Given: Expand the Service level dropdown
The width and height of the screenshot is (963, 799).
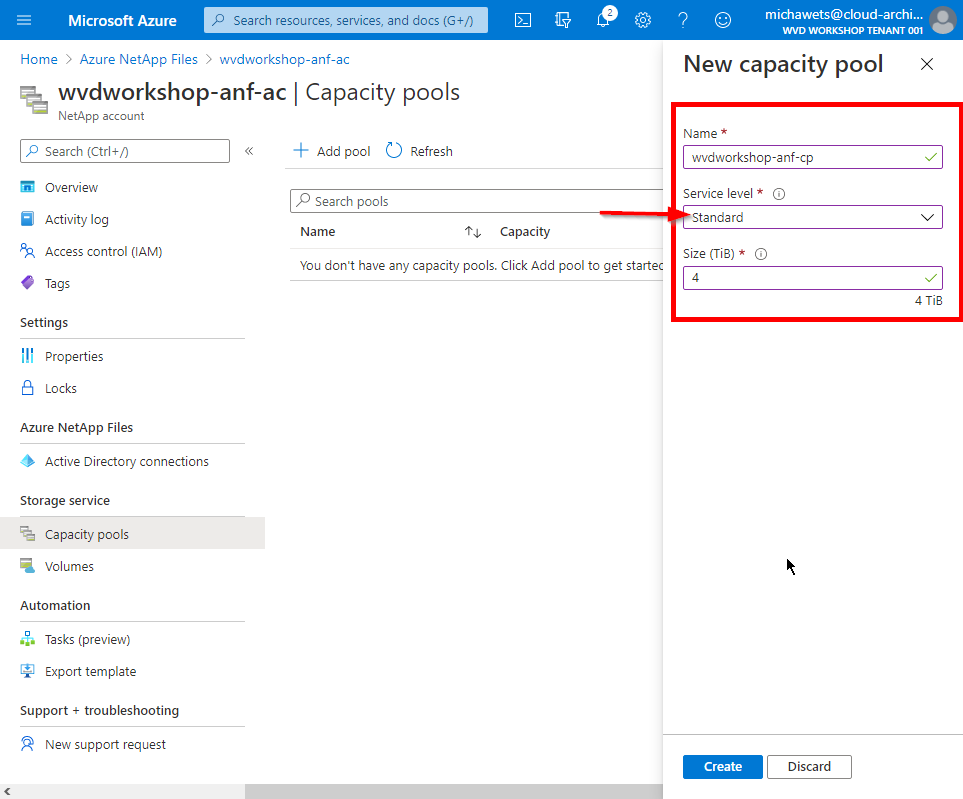Looking at the screenshot, I should (813, 217).
